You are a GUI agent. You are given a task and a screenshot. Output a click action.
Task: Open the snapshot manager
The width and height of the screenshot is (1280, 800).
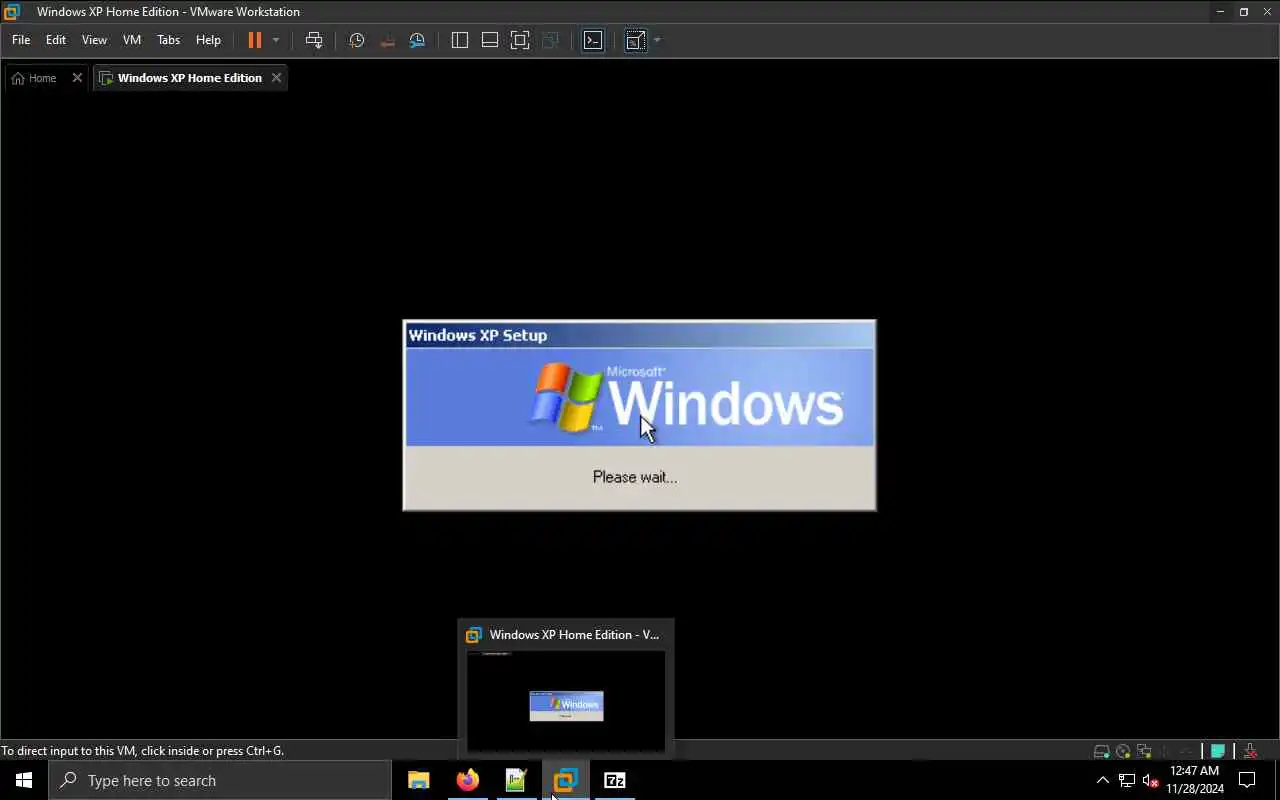[x=417, y=40]
